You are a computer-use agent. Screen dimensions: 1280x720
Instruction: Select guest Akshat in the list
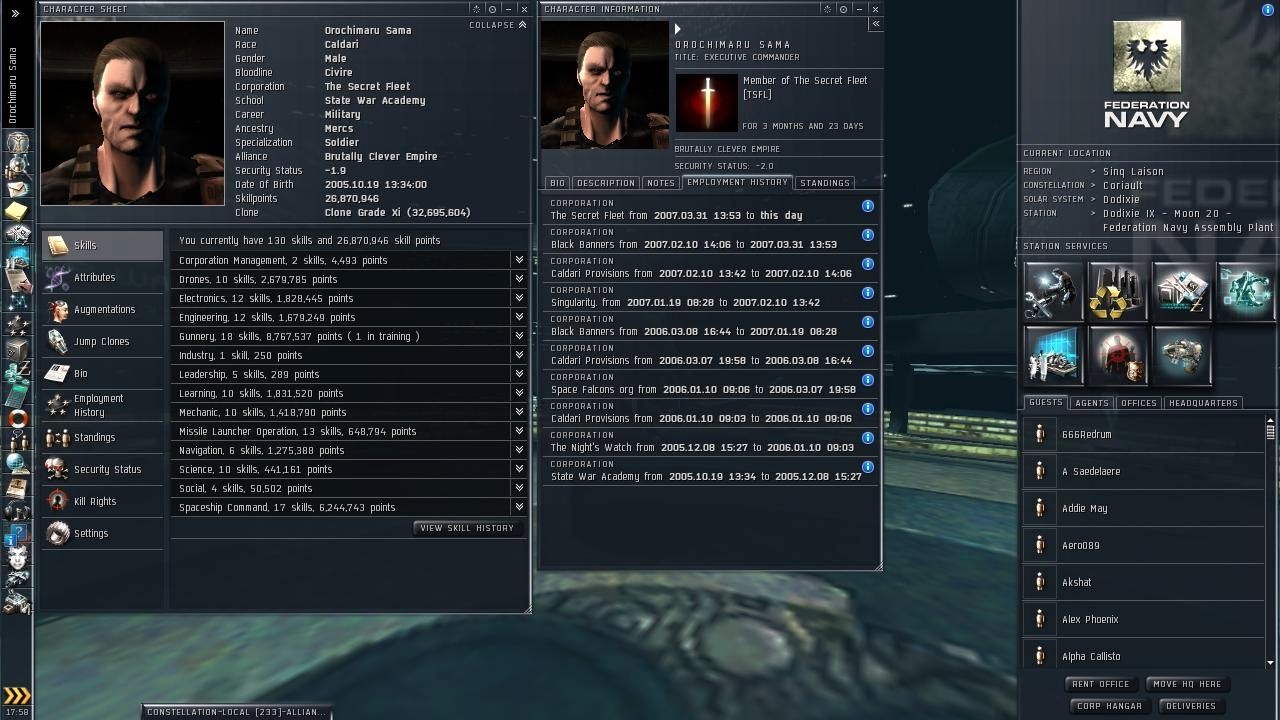coord(1144,583)
